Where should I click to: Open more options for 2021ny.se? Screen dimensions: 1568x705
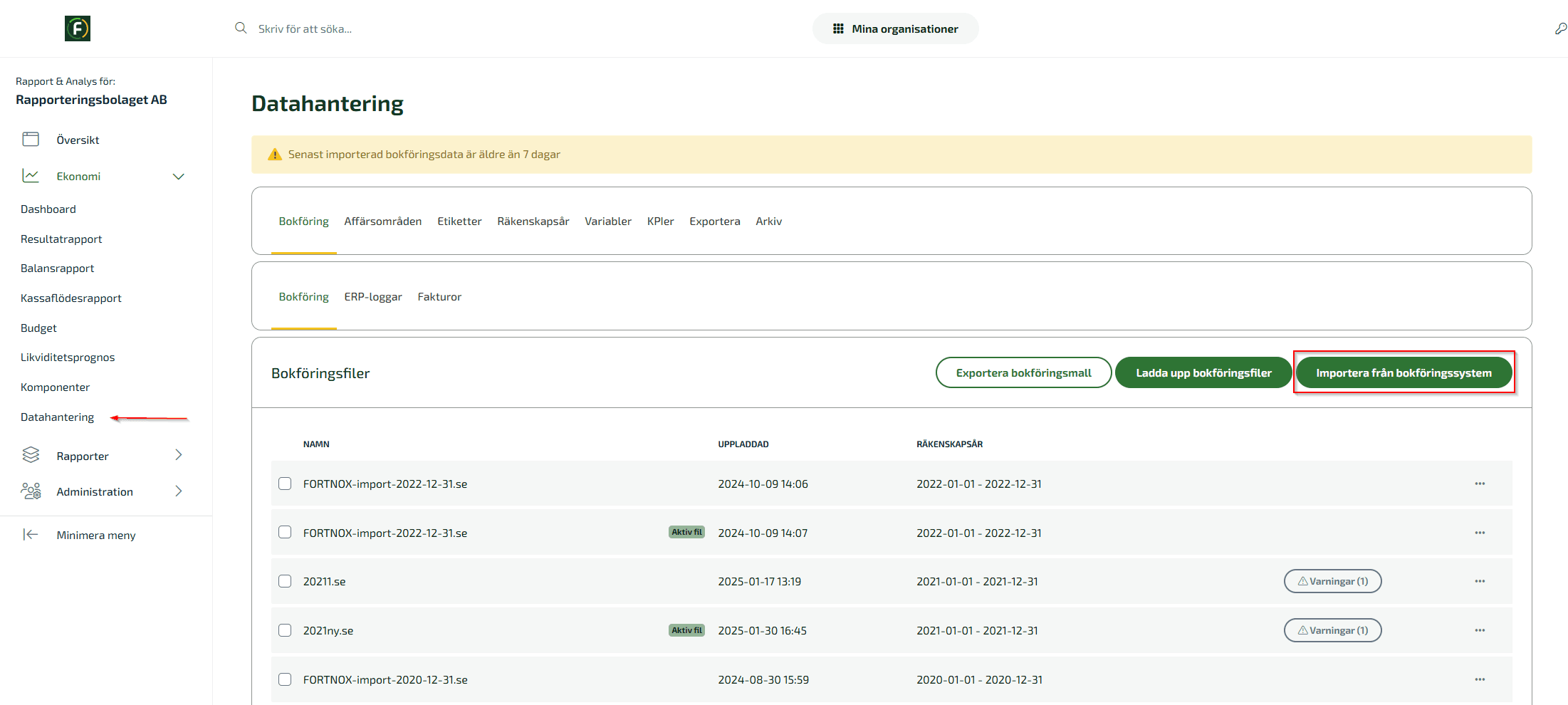point(1480,630)
